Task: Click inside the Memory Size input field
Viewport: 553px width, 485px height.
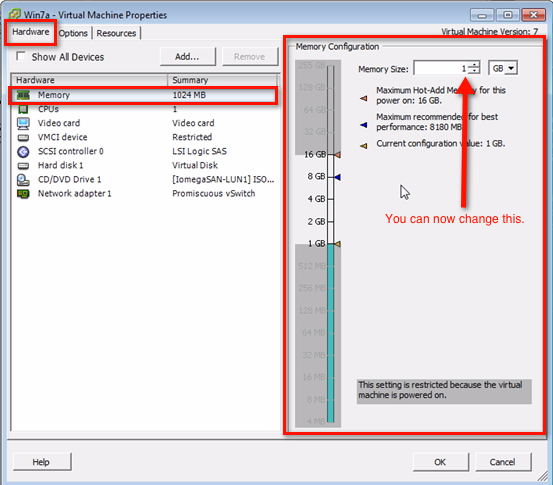Action: tap(441, 68)
